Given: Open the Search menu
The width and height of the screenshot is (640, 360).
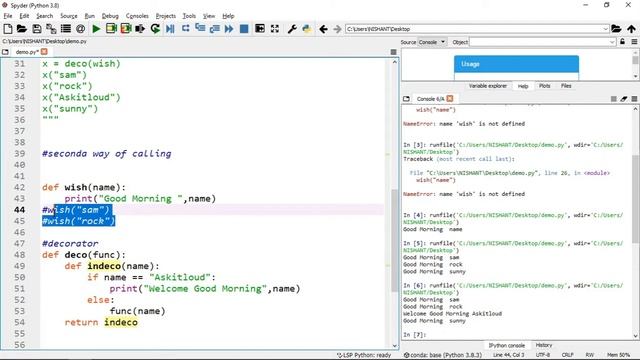Looking at the screenshot, I should pos(44,16).
